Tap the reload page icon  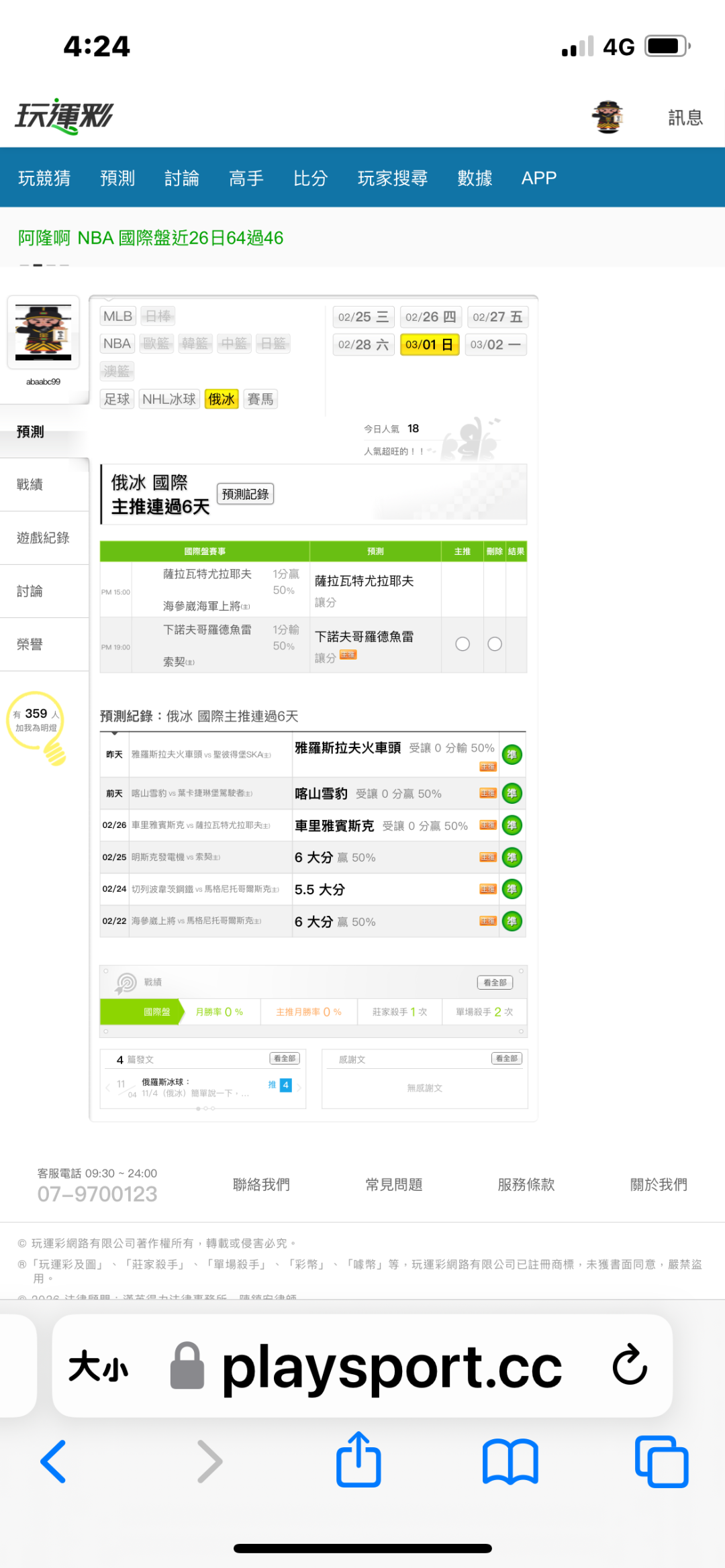(629, 1365)
